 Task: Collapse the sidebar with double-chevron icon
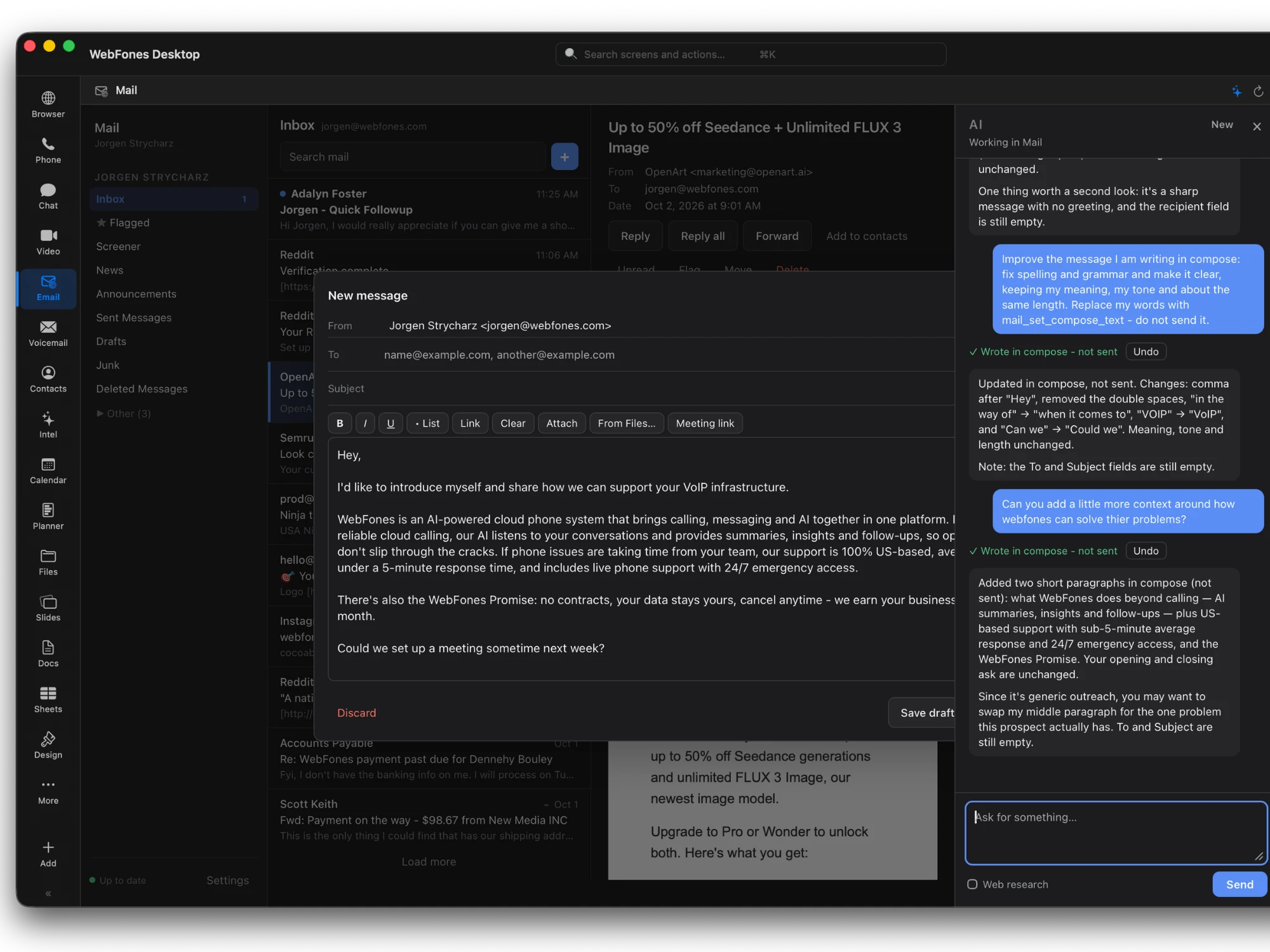click(48, 894)
